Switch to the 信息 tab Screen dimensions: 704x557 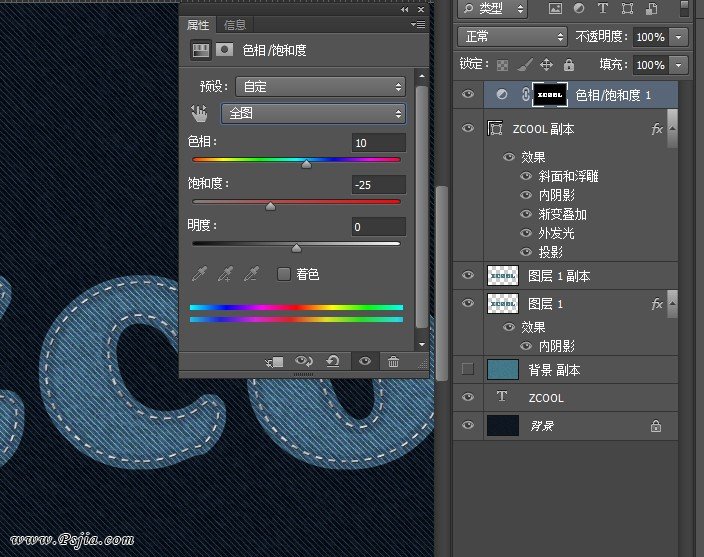(235, 25)
